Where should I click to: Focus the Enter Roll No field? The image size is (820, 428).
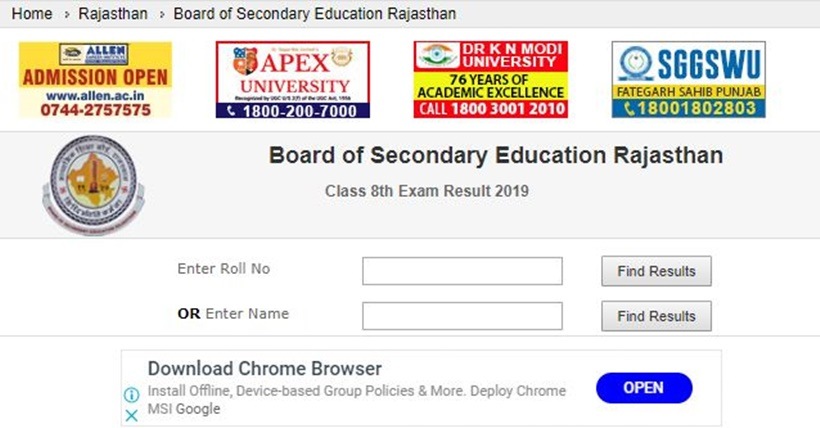[x=462, y=271]
